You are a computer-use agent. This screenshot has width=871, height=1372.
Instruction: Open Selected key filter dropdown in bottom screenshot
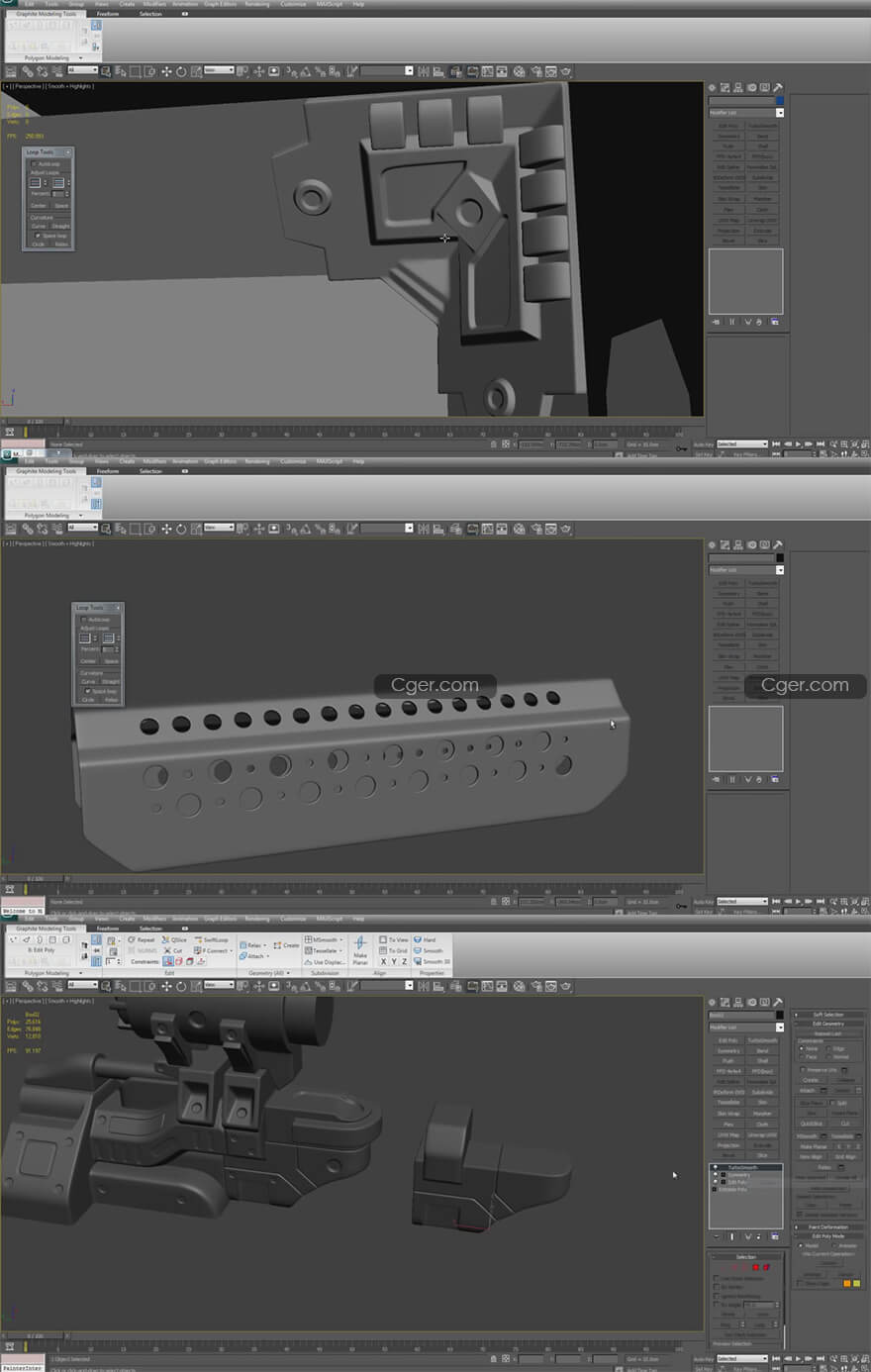(742, 1358)
